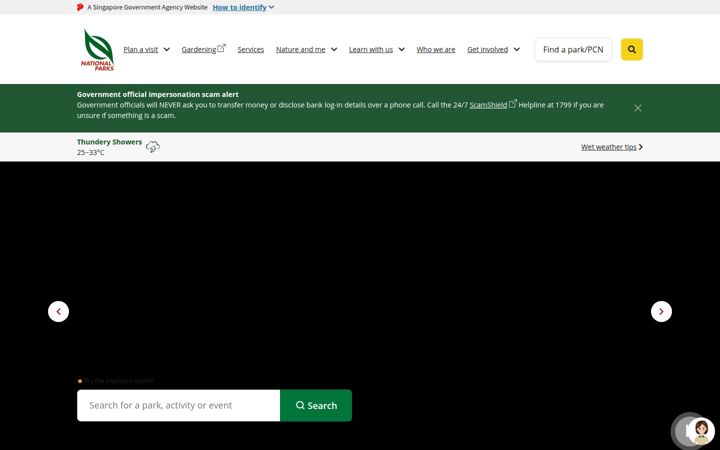Click external link icon beside Gardening
720x450 pixels.
(221, 48)
